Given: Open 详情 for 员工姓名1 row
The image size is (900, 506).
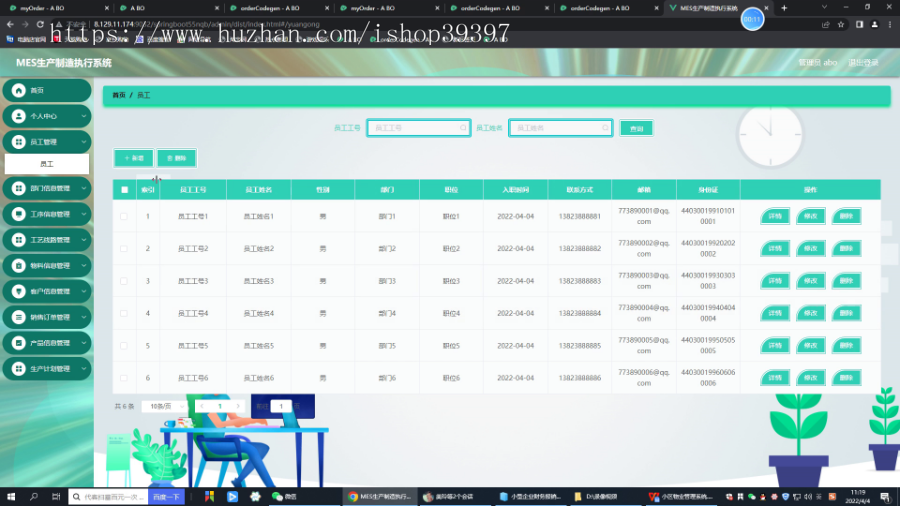Looking at the screenshot, I should click(x=775, y=216).
